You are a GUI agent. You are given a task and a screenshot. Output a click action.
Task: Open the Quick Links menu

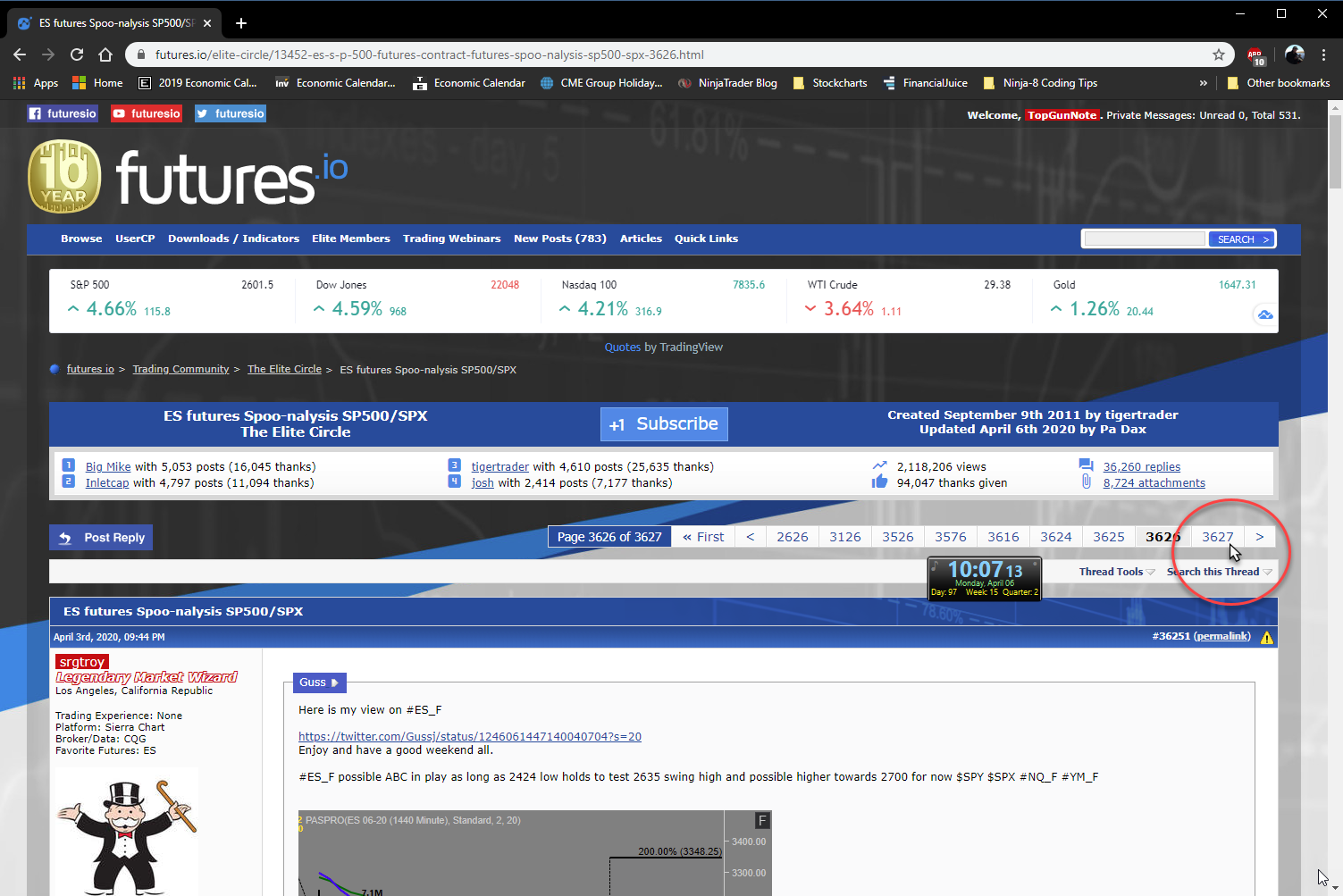(x=707, y=239)
